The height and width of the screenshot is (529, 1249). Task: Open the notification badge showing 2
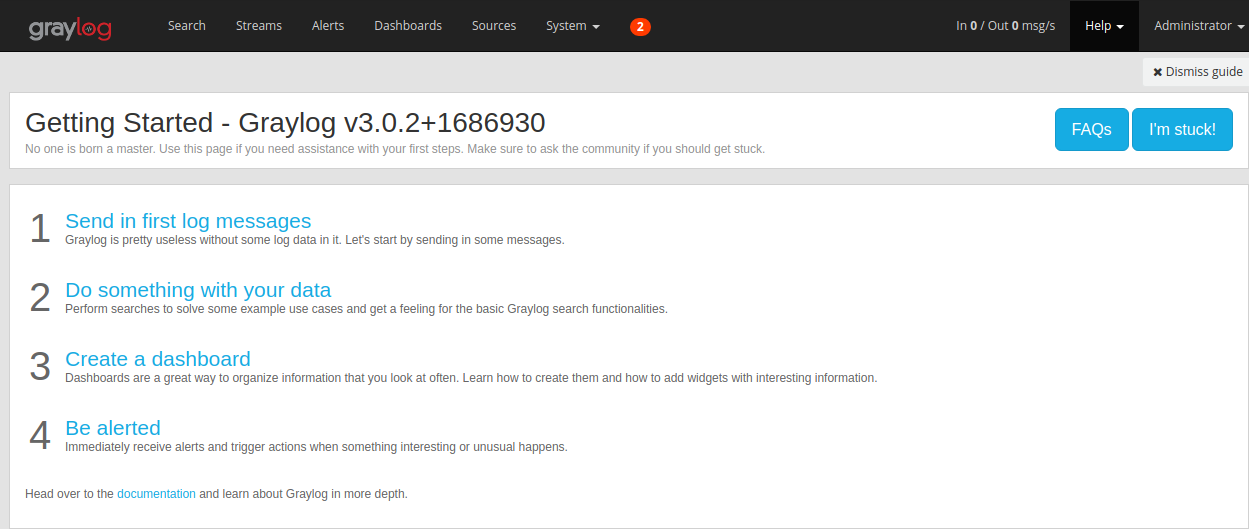point(640,26)
